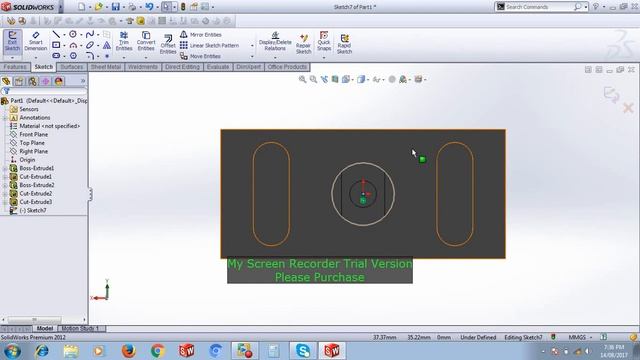Click the Section View icon
The width and height of the screenshot is (640, 360).
coord(335,79)
